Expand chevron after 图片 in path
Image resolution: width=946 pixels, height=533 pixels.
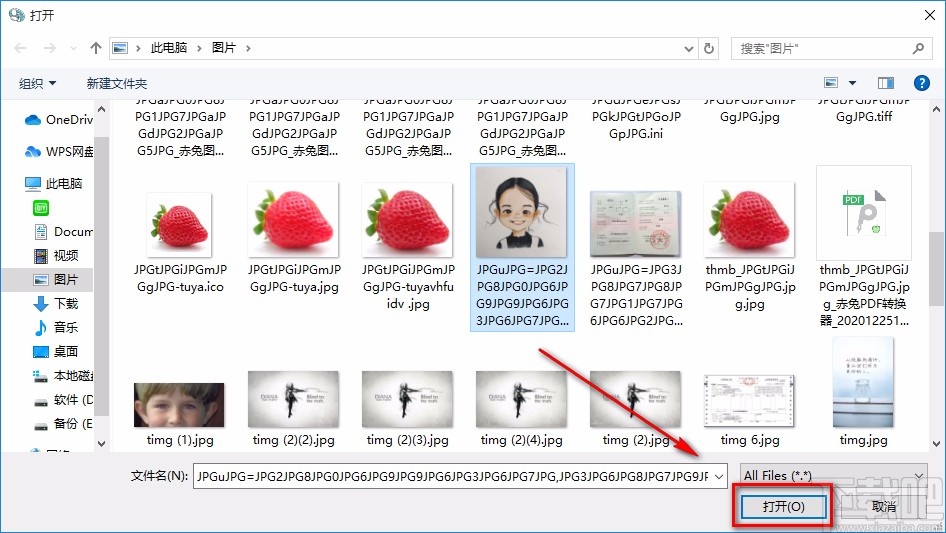[247, 48]
